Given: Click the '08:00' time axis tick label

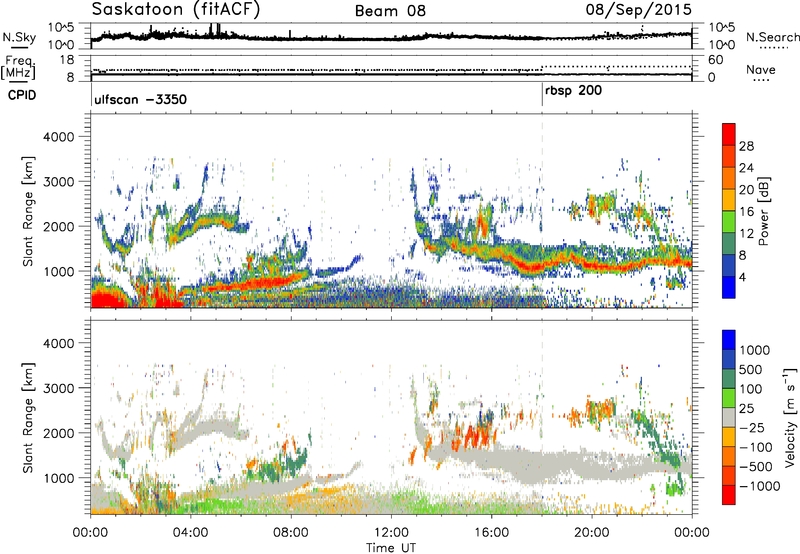Looking at the screenshot, I should [291, 533].
